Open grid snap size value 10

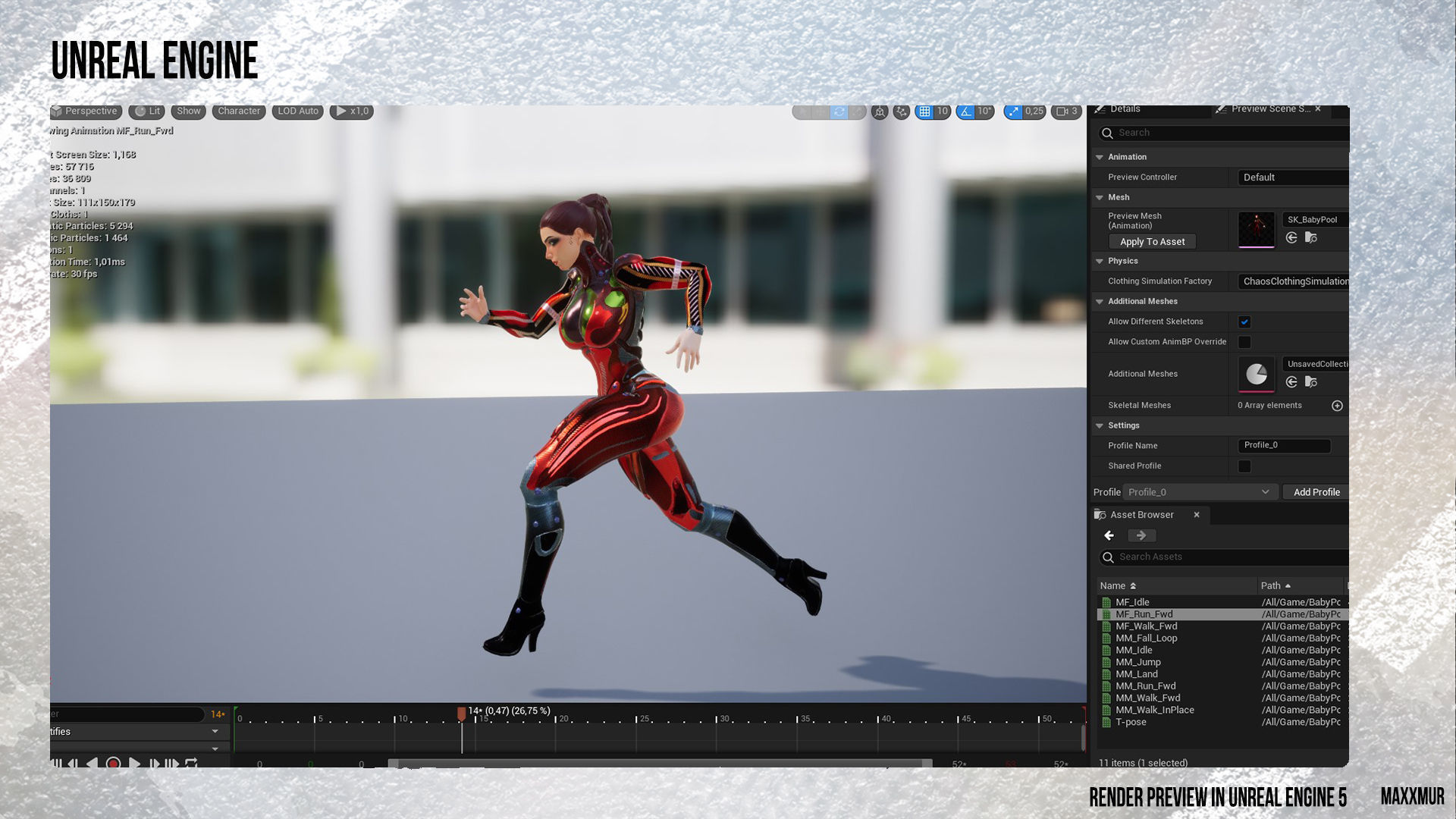point(942,111)
